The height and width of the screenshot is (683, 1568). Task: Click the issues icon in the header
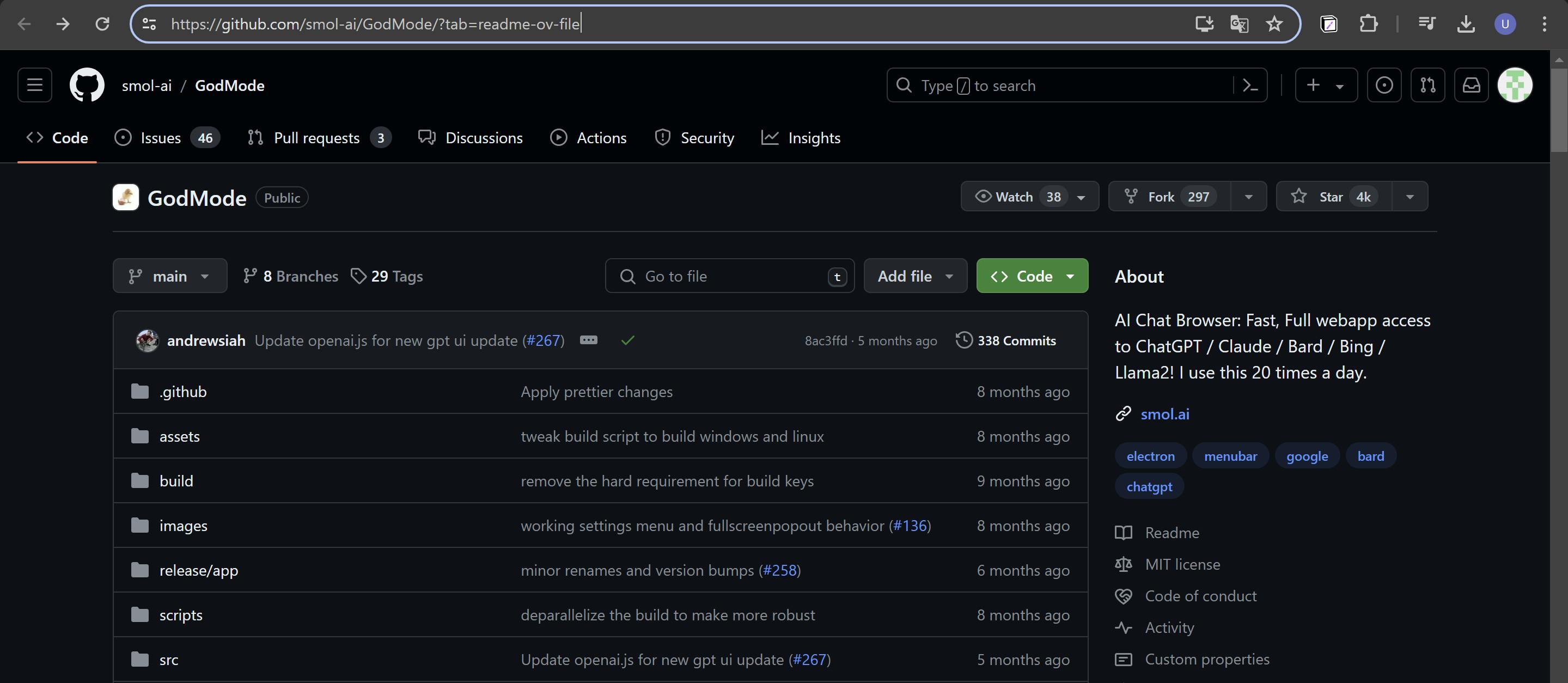(1383, 85)
